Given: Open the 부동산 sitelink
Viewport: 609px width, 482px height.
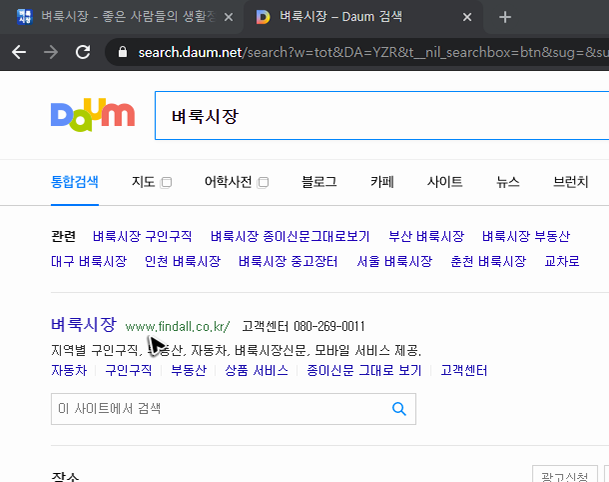Looking at the screenshot, I should click(188, 370).
